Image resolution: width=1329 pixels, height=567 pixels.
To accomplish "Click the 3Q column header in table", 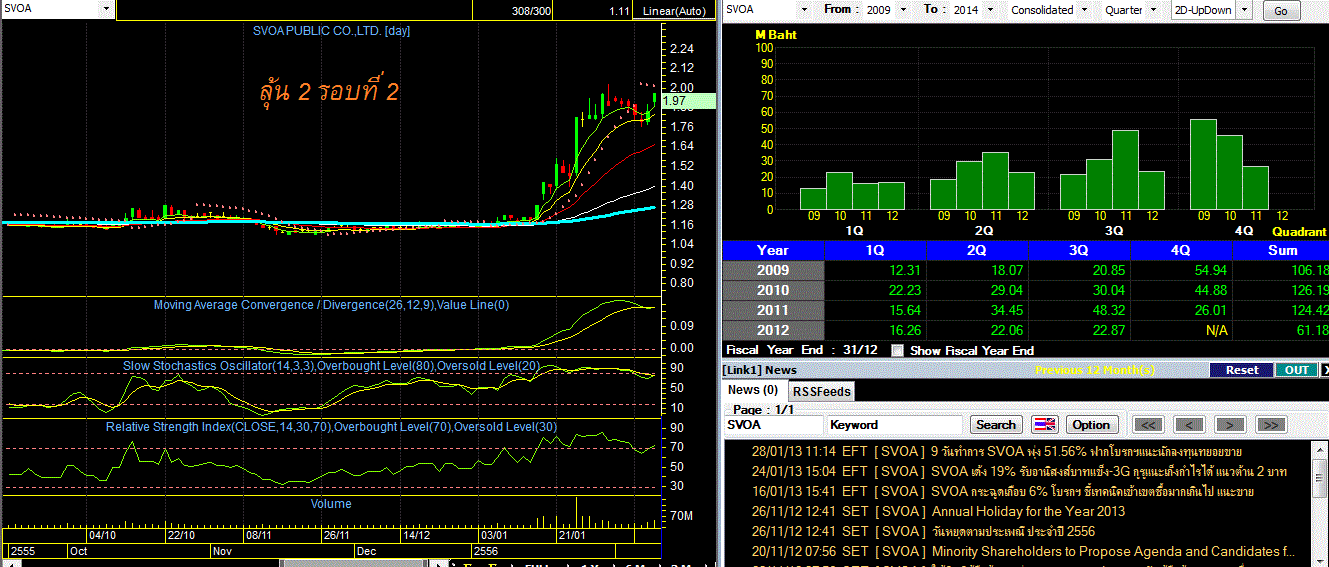I will (1079, 250).
